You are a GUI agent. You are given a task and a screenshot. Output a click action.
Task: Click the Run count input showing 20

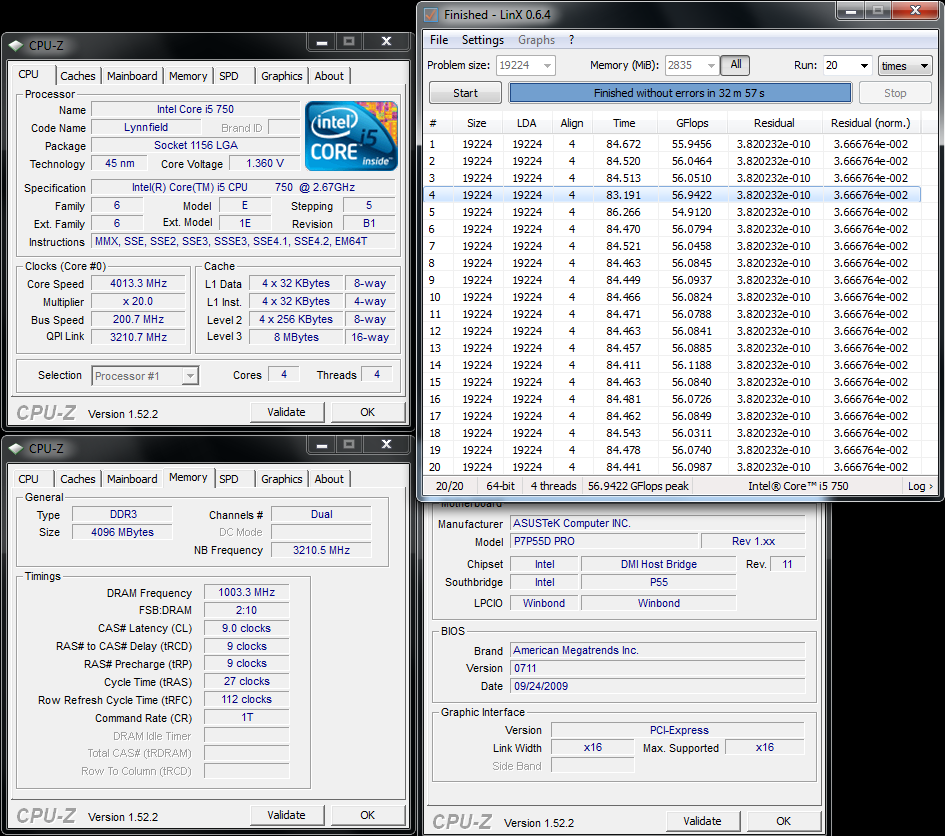pos(840,65)
